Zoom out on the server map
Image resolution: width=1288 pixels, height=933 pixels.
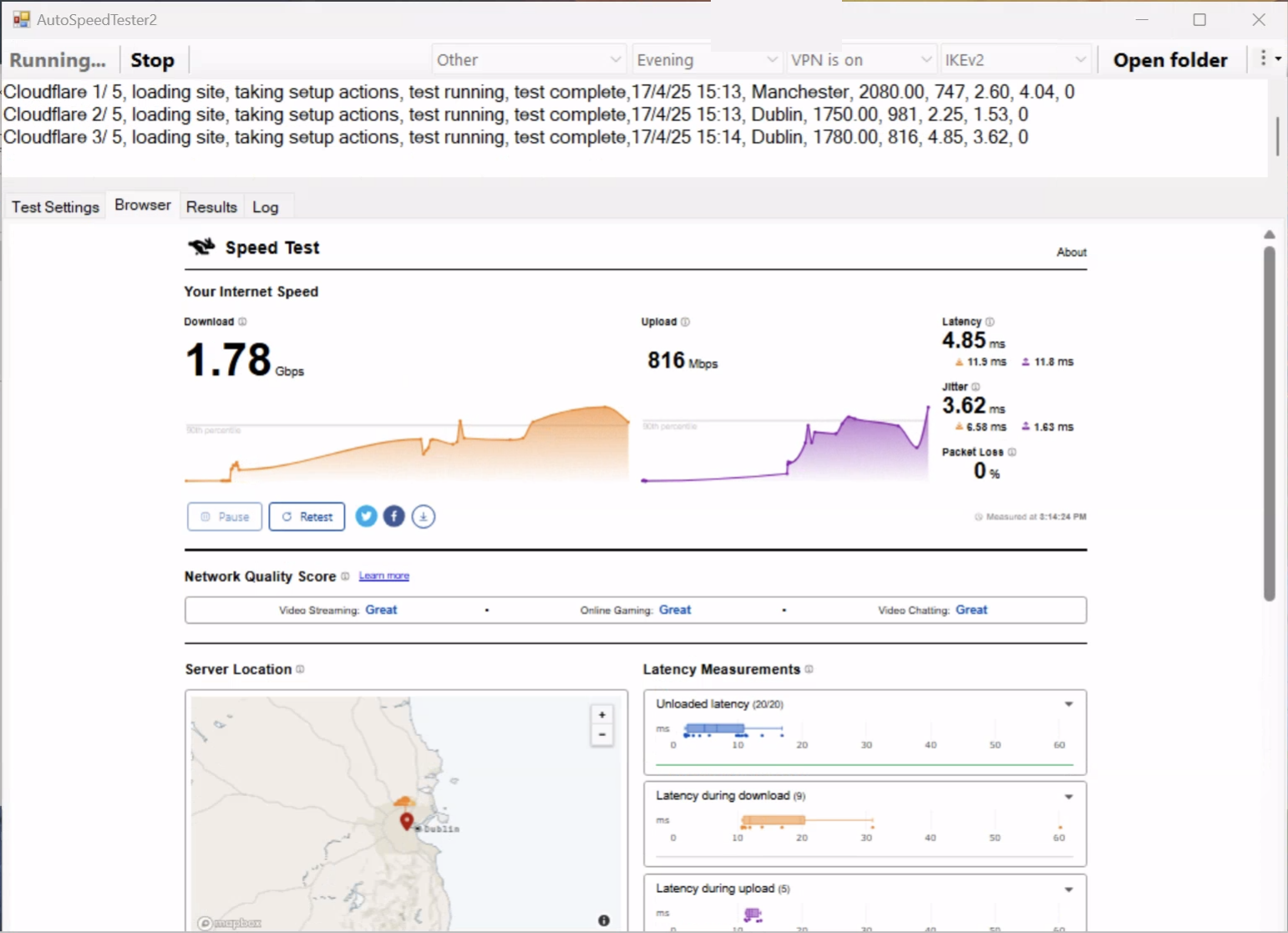[x=602, y=735]
